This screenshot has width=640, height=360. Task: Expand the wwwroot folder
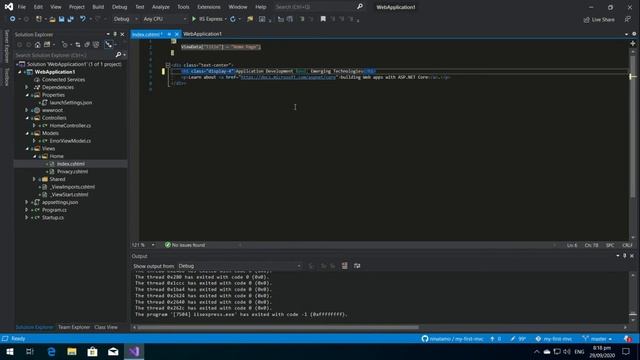(x=27, y=110)
